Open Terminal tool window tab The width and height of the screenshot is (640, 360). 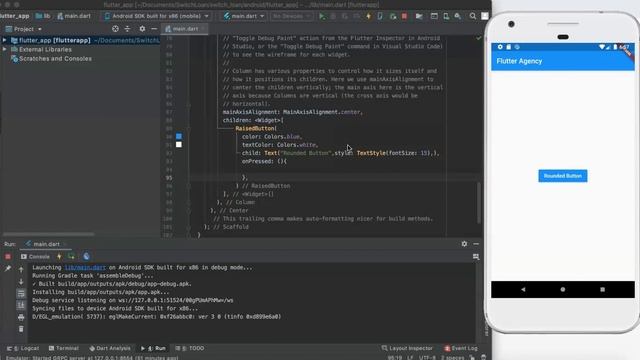(x=64, y=348)
